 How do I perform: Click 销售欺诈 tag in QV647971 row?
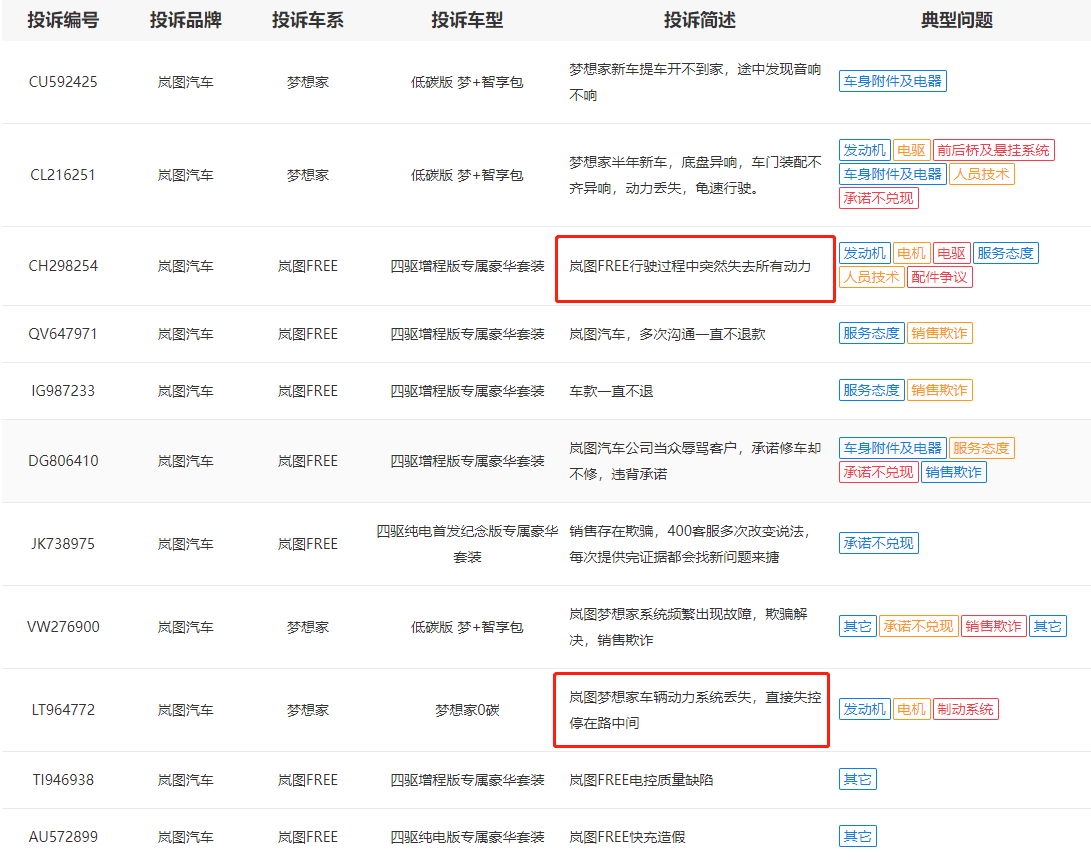(x=940, y=333)
